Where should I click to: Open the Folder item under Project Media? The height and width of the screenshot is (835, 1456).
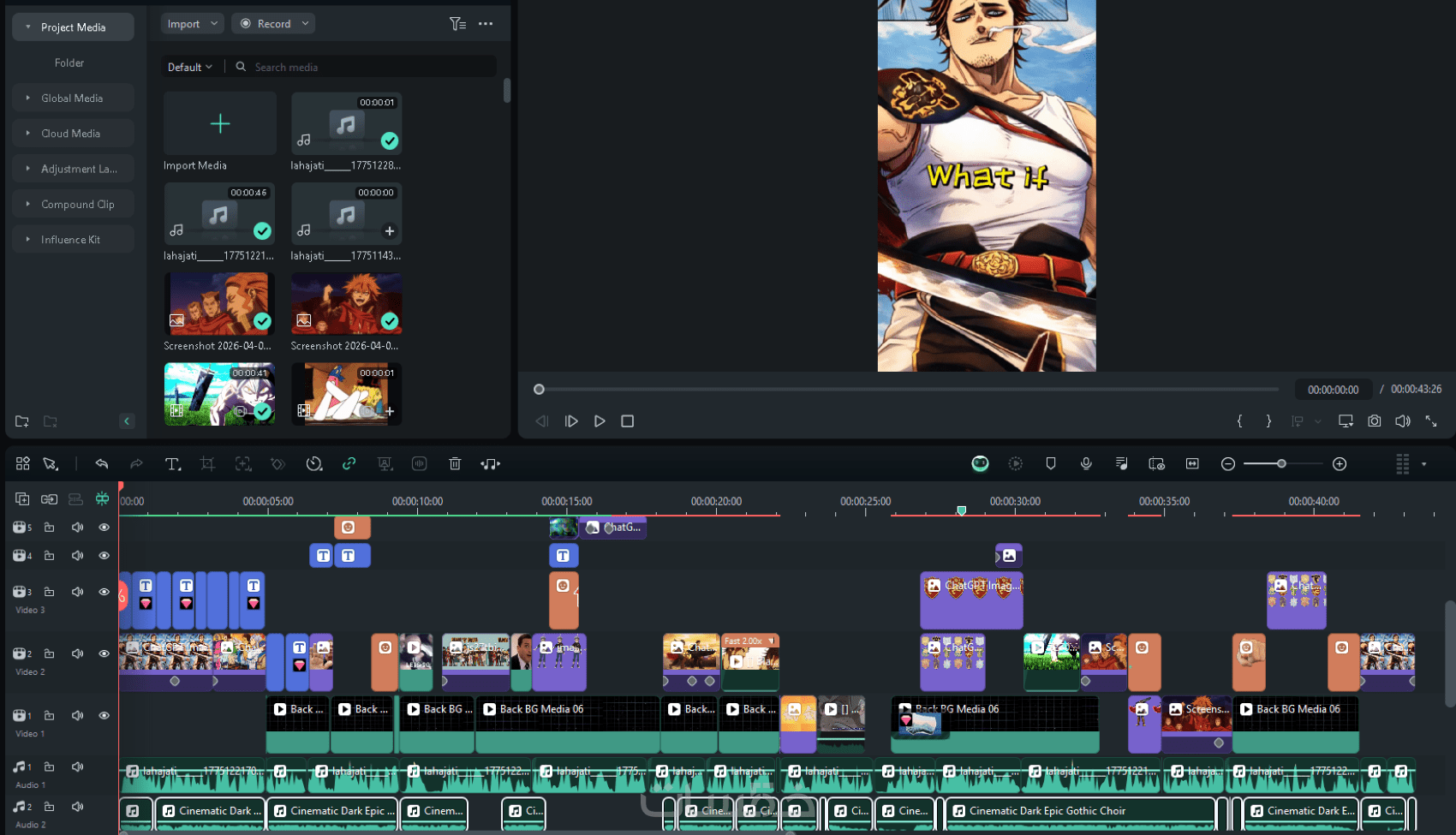[69, 63]
